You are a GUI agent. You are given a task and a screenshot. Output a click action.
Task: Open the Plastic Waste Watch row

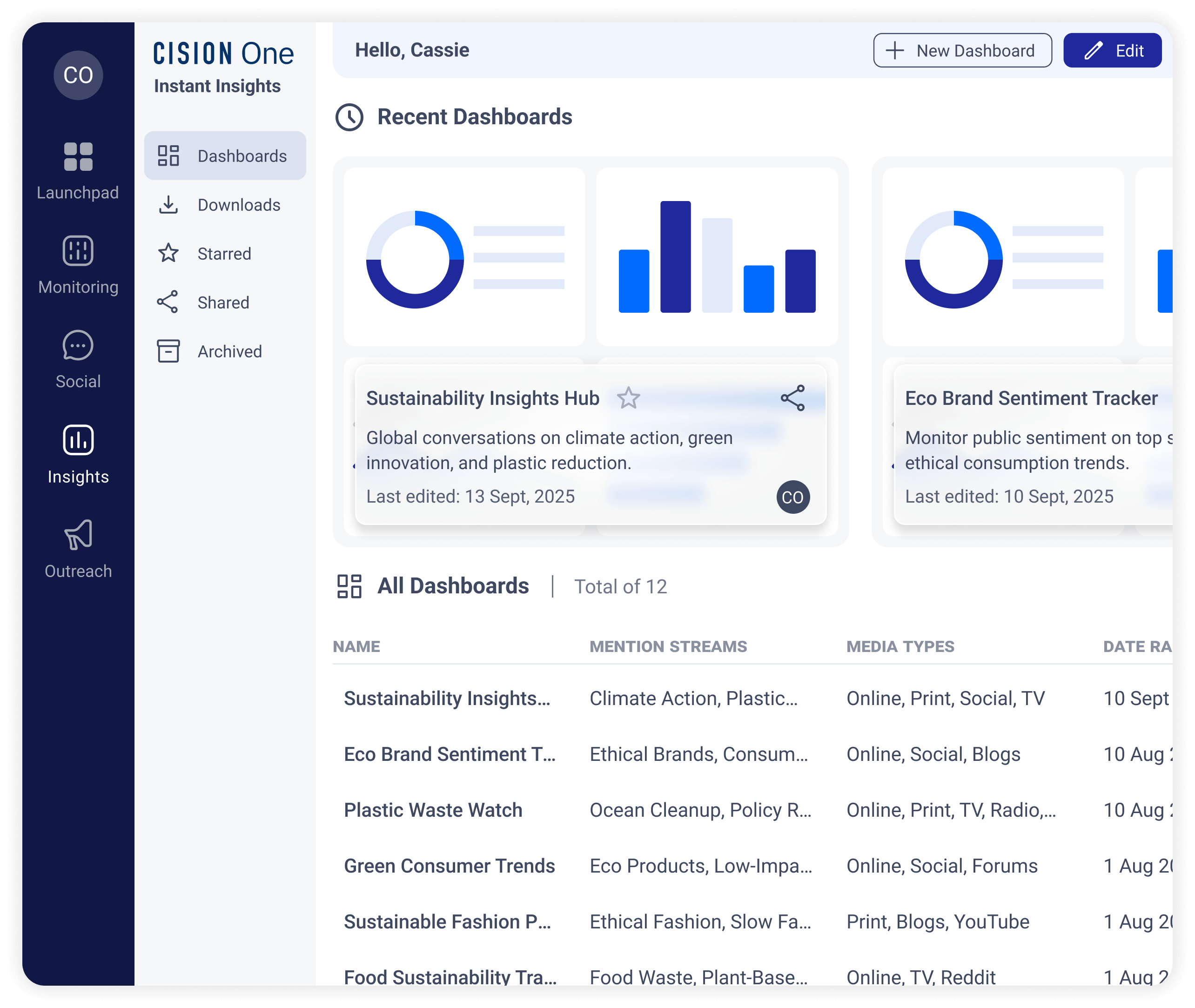pyautogui.click(x=433, y=810)
